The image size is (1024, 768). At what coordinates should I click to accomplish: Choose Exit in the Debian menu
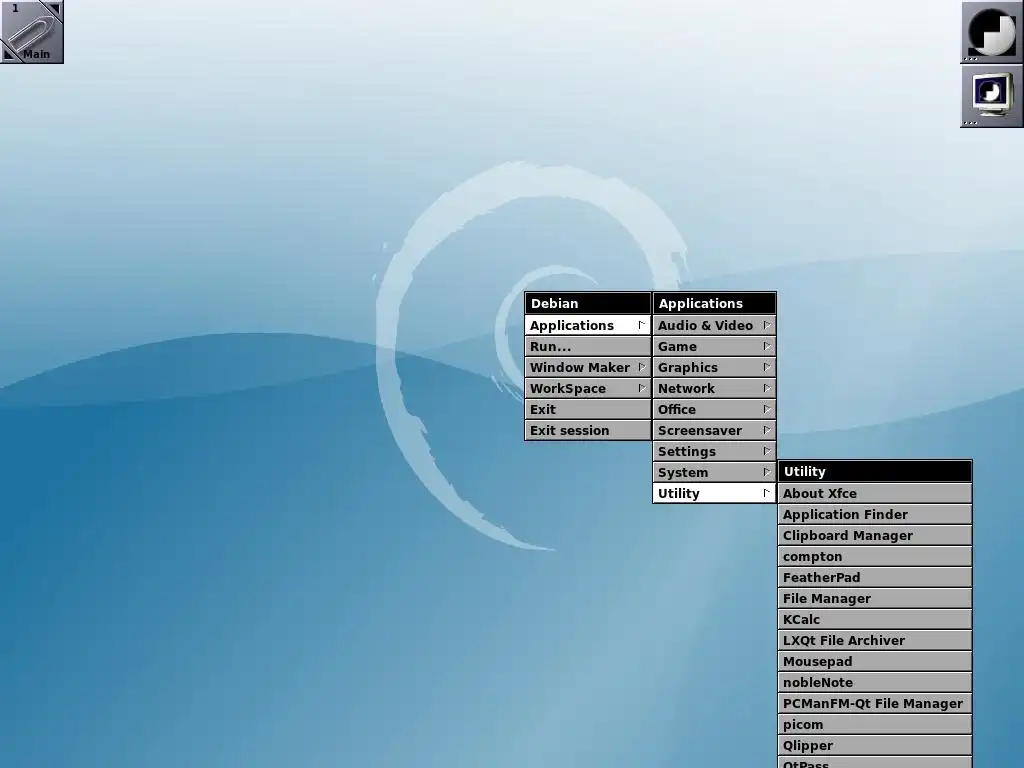[x=587, y=409]
